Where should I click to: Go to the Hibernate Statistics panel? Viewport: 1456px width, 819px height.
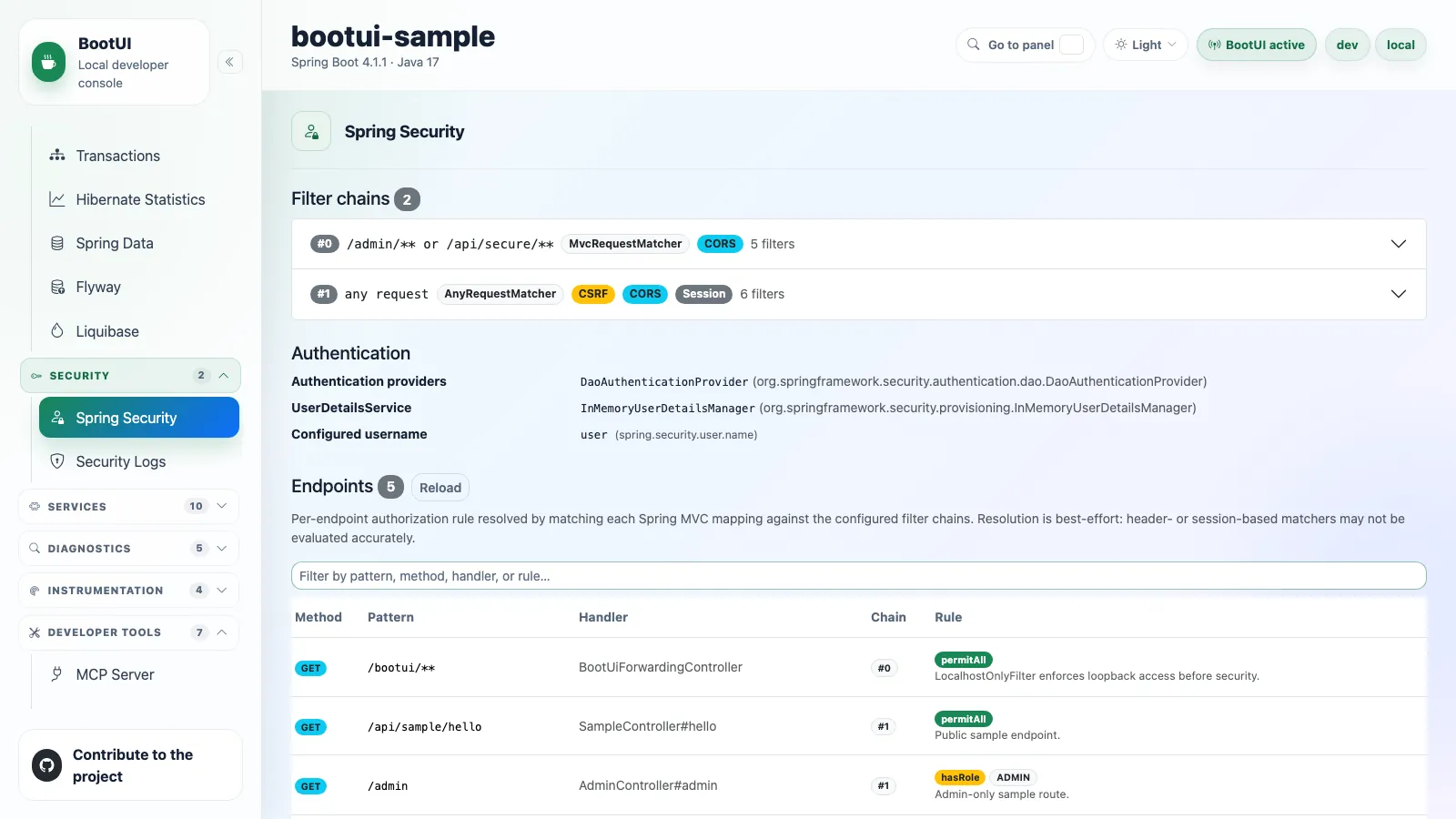[139, 199]
